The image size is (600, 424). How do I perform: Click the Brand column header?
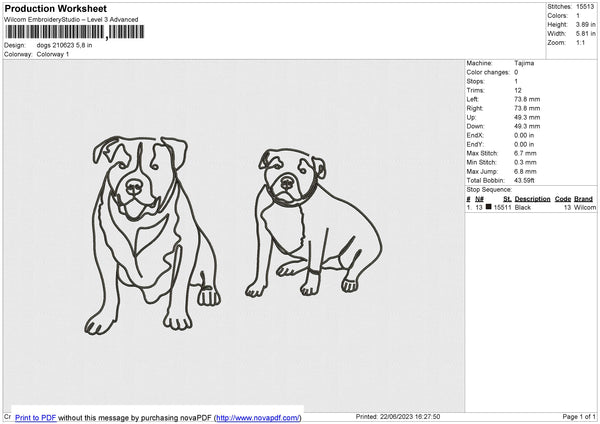(583, 199)
